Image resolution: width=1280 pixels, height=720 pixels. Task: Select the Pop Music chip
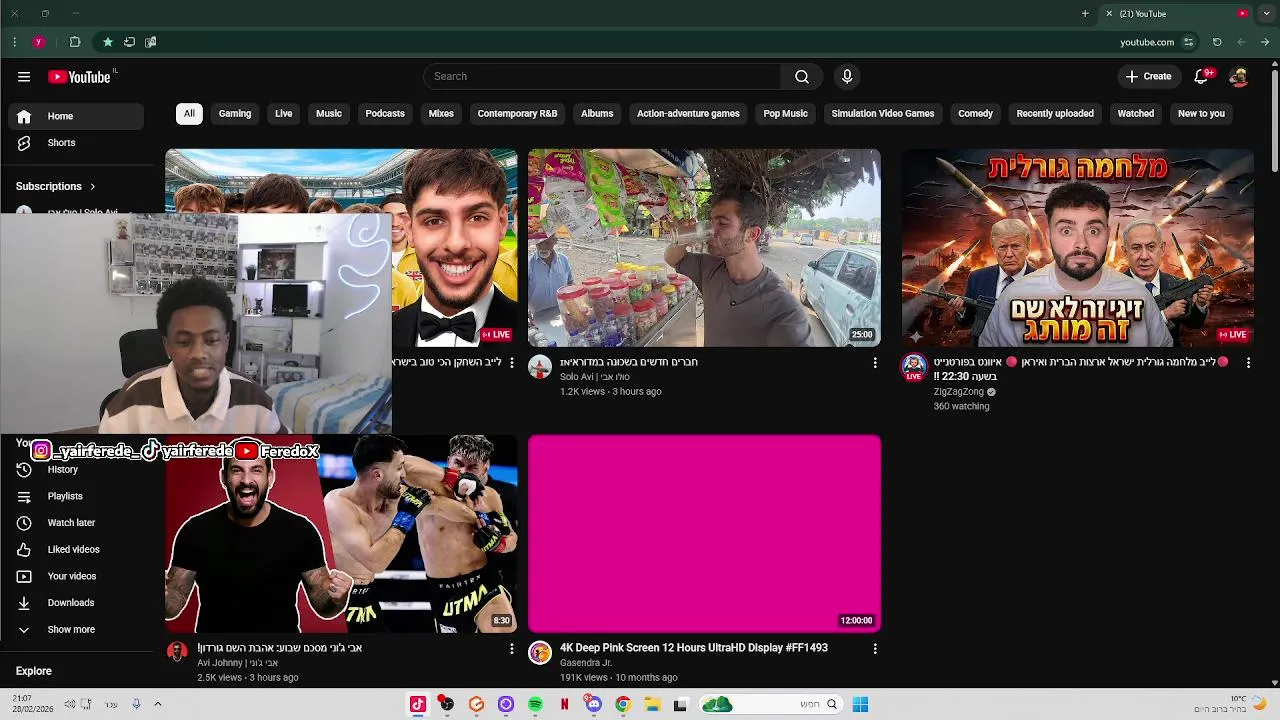(785, 114)
